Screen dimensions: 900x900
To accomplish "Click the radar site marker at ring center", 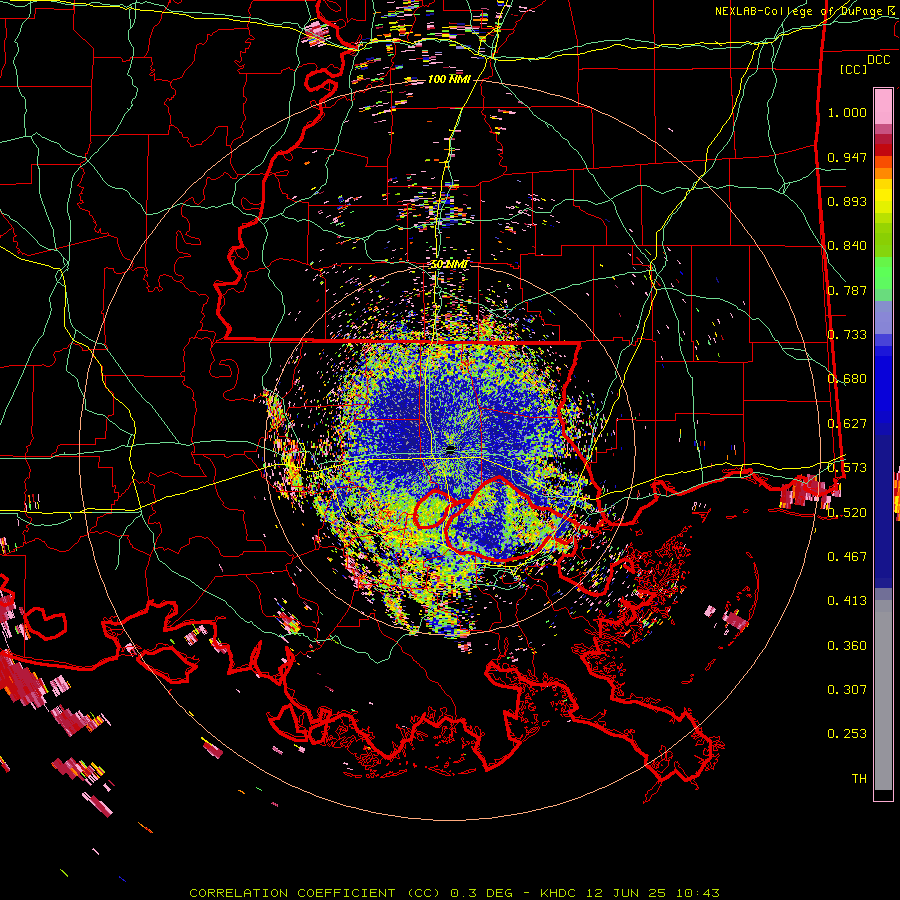I will tap(451, 449).
